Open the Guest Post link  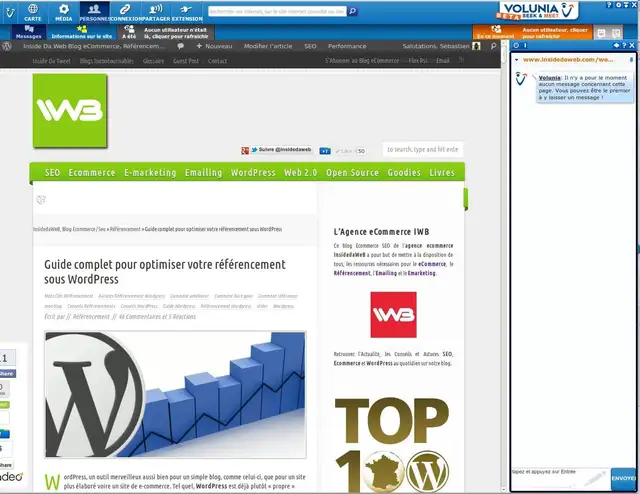tap(186, 61)
